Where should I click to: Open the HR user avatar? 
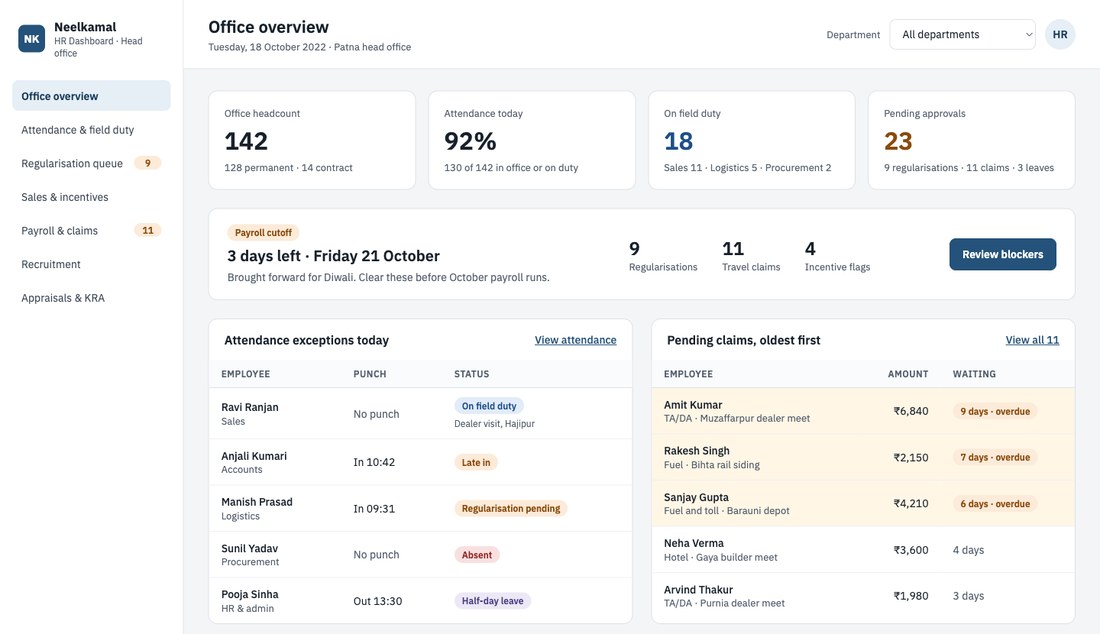point(1059,34)
